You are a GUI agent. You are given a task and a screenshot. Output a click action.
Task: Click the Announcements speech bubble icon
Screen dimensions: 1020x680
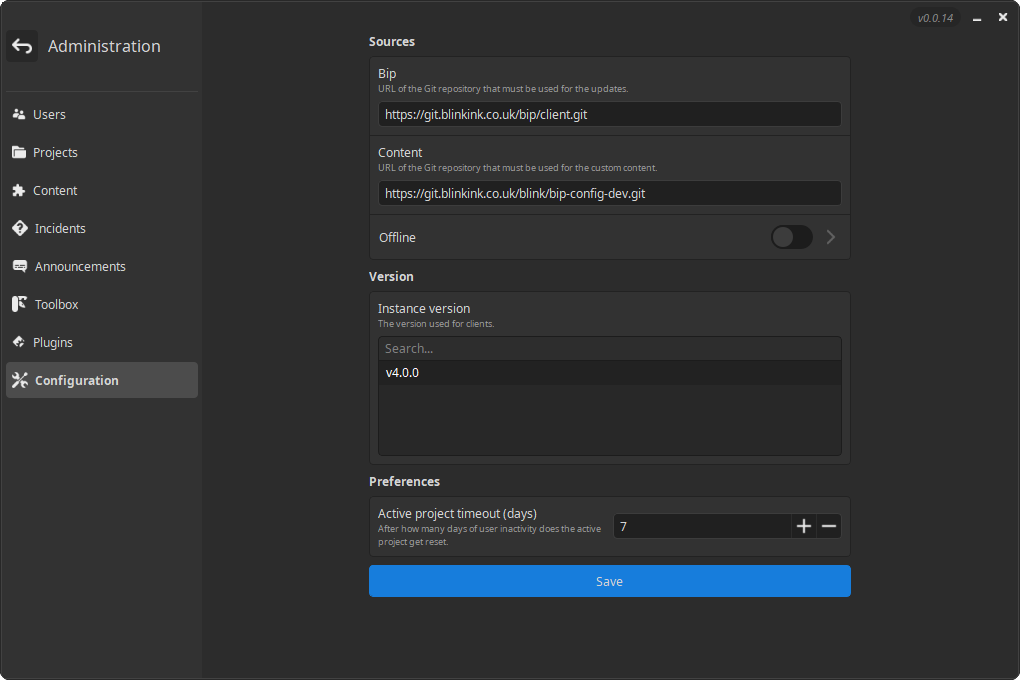coord(19,267)
